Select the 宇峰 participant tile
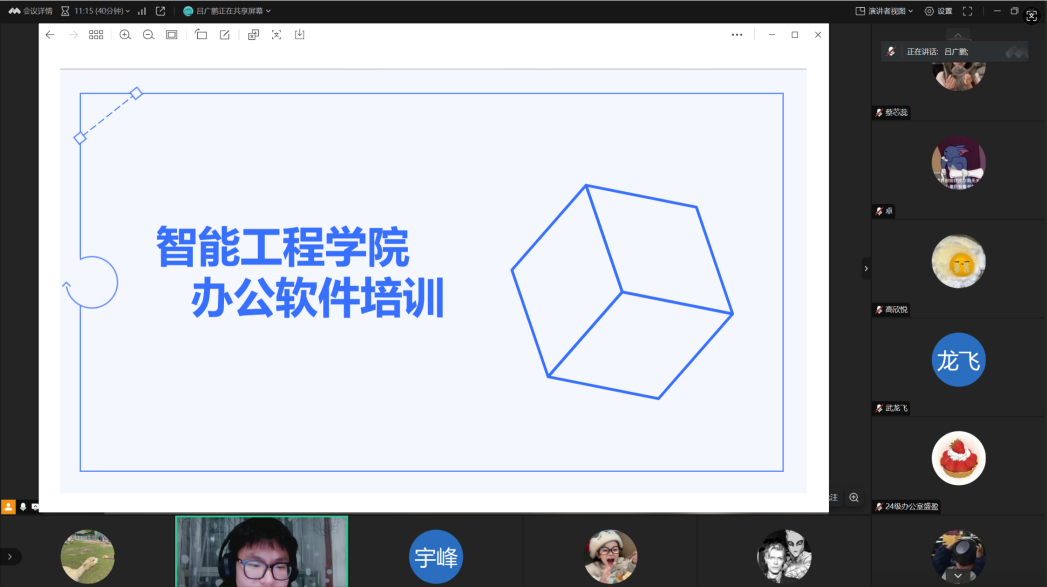Viewport: 1047px width, 587px height. (x=436, y=556)
